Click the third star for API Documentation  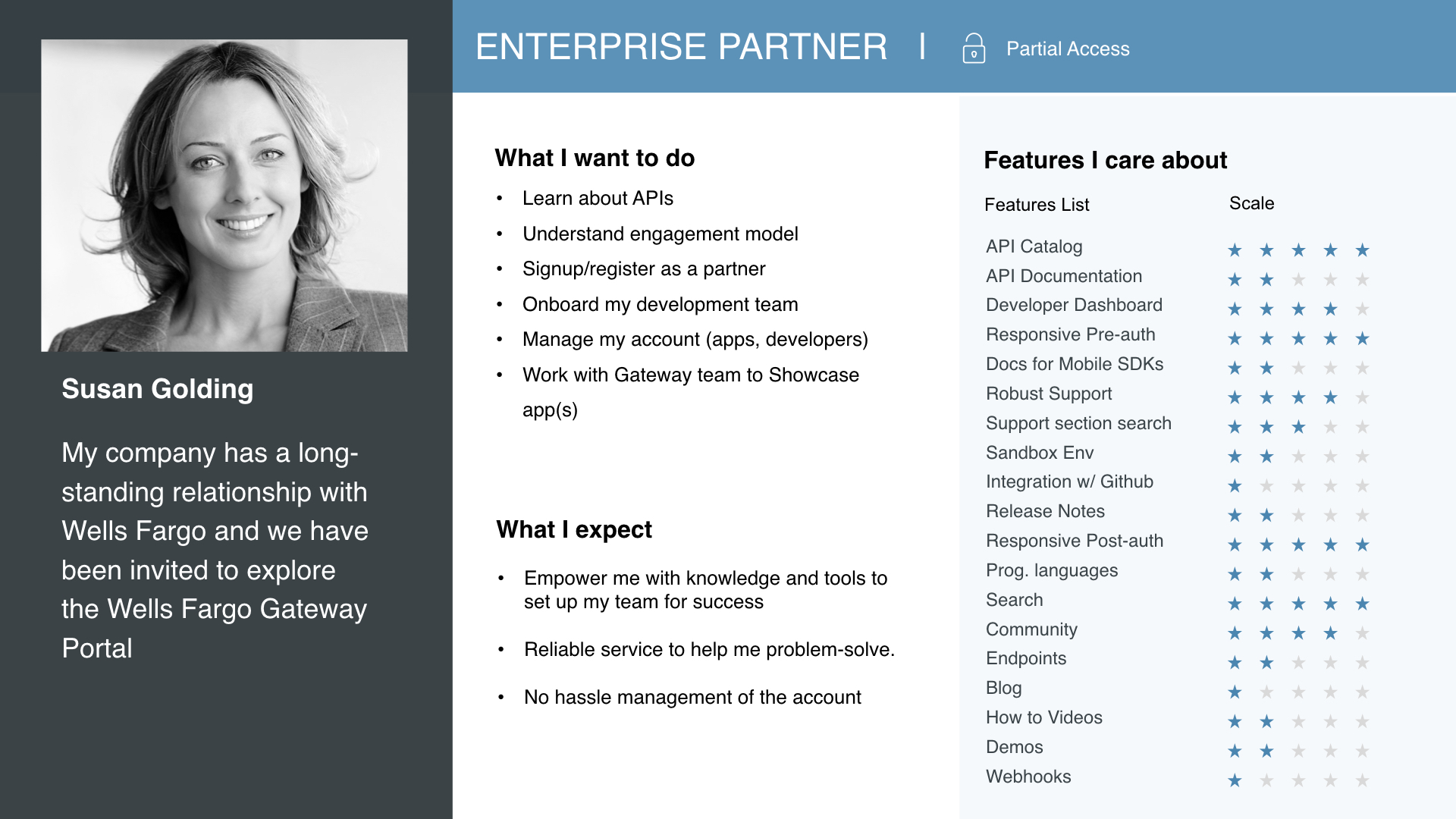[x=1298, y=280]
